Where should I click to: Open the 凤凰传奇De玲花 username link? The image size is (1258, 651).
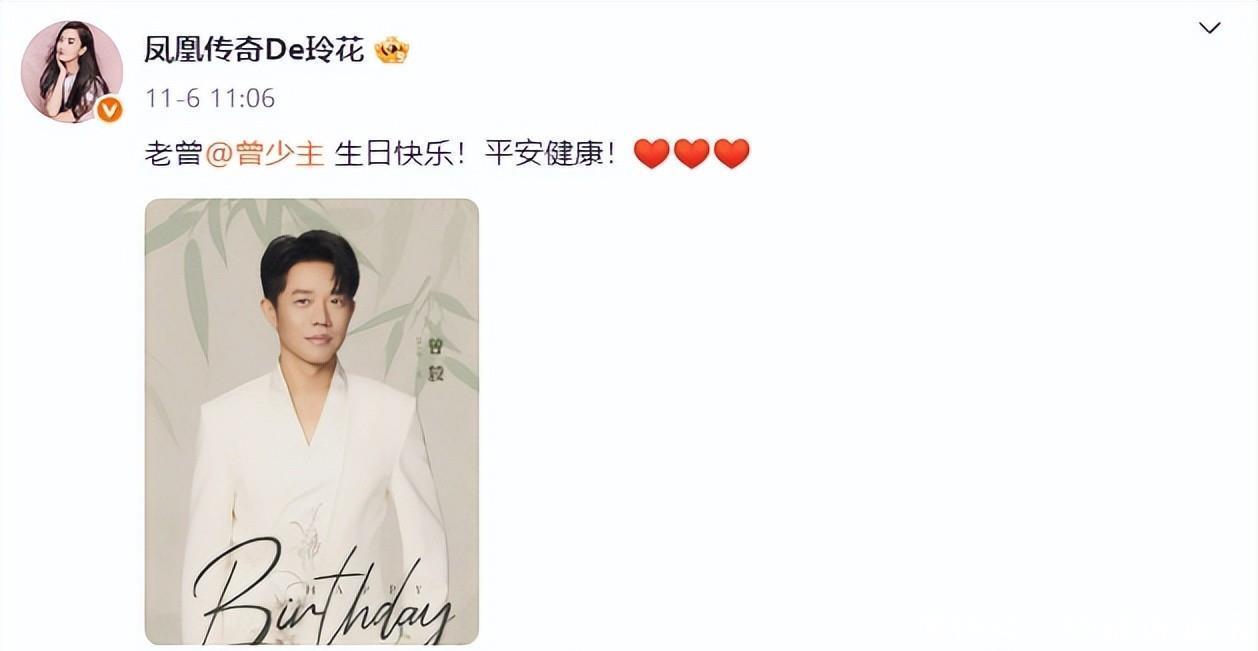click(x=254, y=51)
